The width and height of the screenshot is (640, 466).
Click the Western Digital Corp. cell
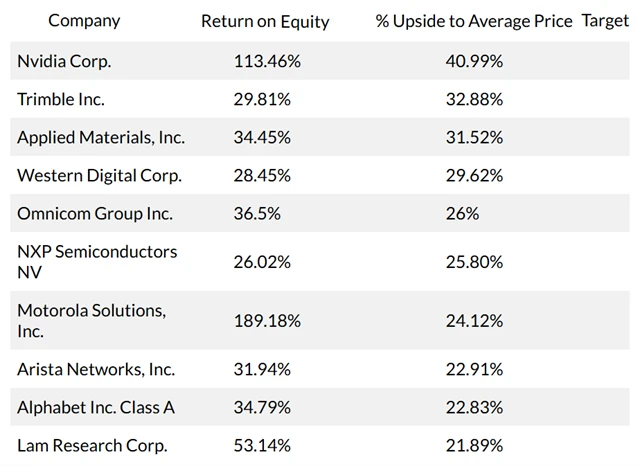[99, 176]
